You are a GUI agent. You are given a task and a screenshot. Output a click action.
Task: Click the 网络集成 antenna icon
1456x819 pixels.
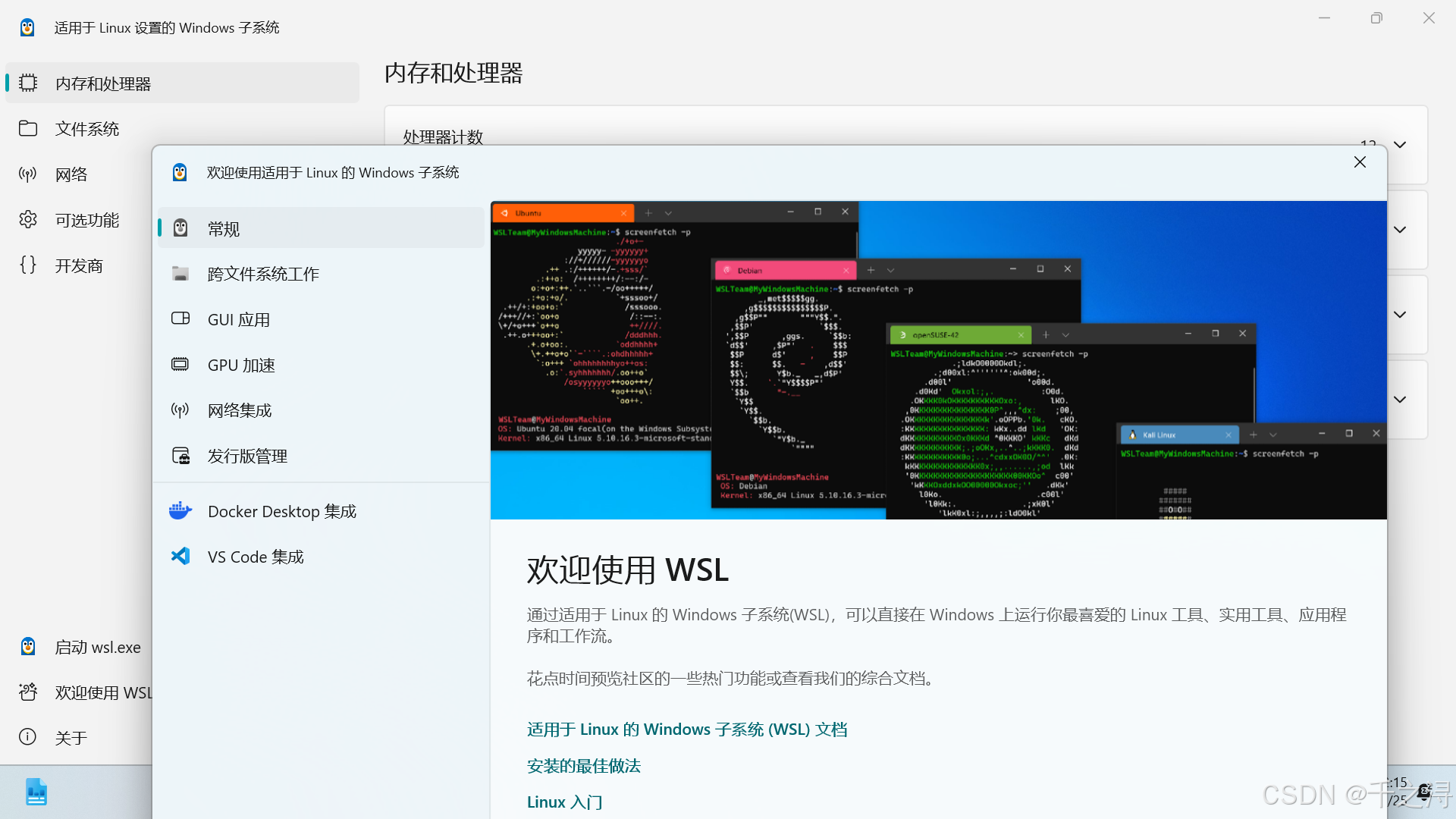(x=180, y=410)
